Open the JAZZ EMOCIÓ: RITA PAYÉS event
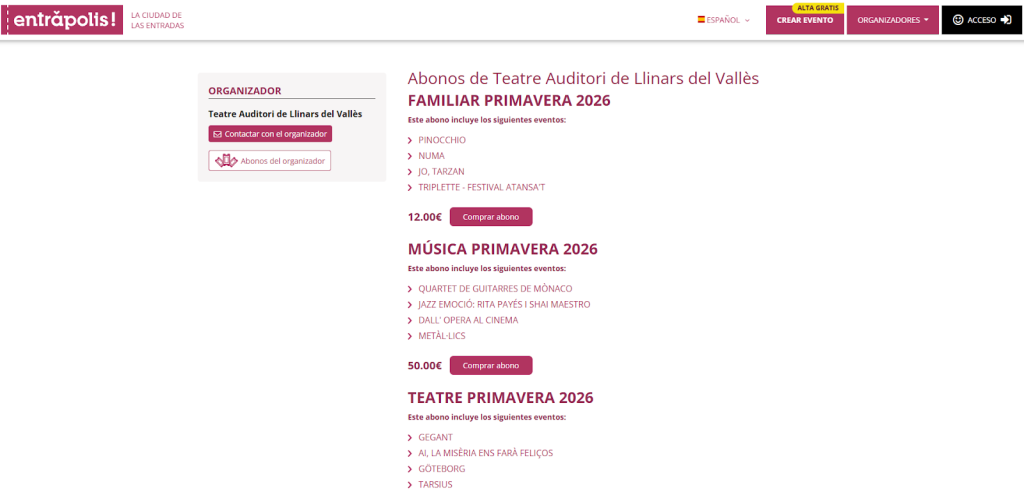The image size is (1024, 492). 504,304
